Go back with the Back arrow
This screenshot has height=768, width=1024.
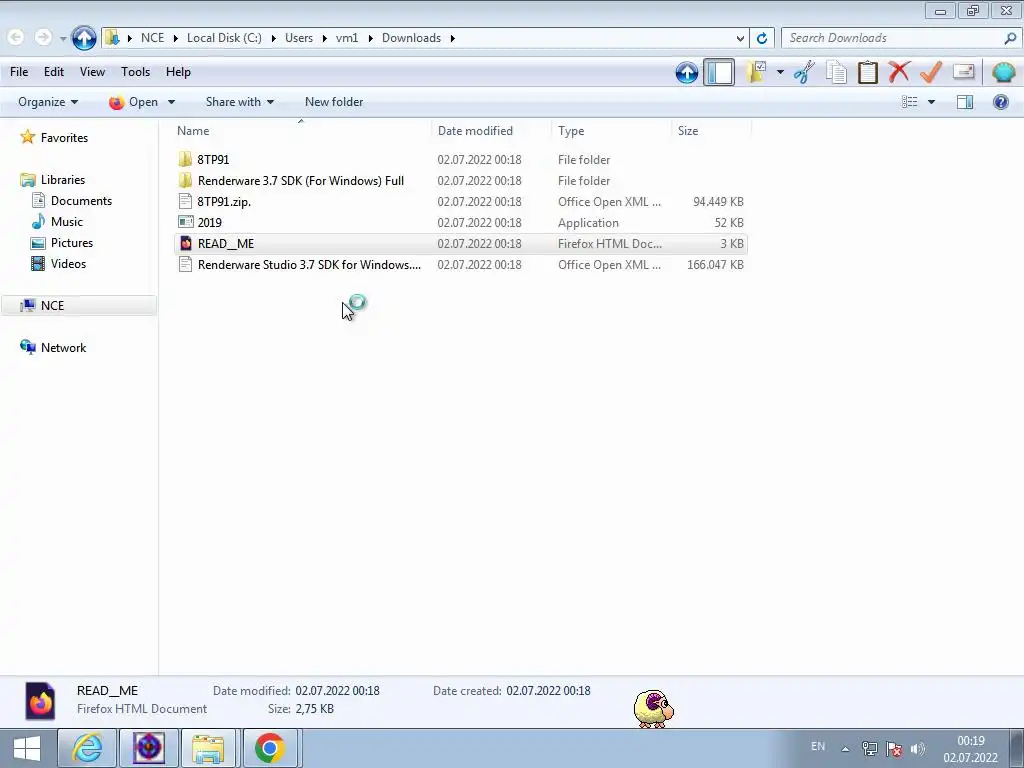coord(16,37)
